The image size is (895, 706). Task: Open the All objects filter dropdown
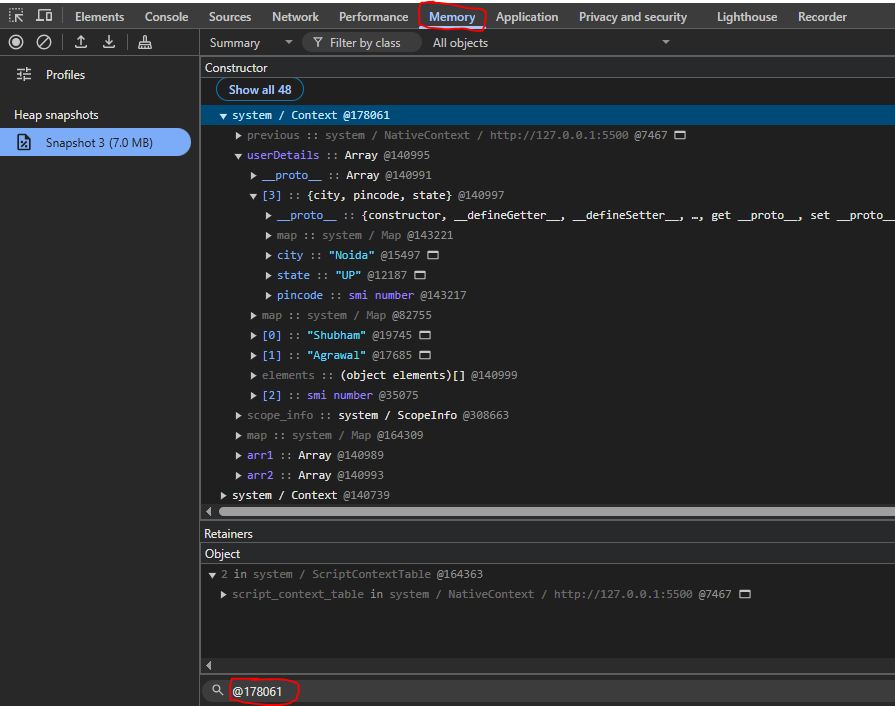550,43
